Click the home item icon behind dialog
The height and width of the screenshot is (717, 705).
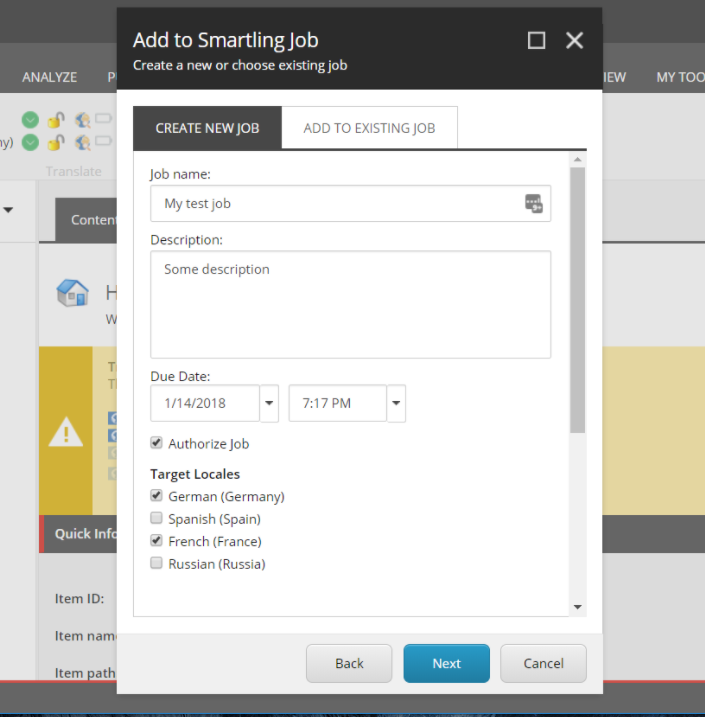(x=72, y=293)
